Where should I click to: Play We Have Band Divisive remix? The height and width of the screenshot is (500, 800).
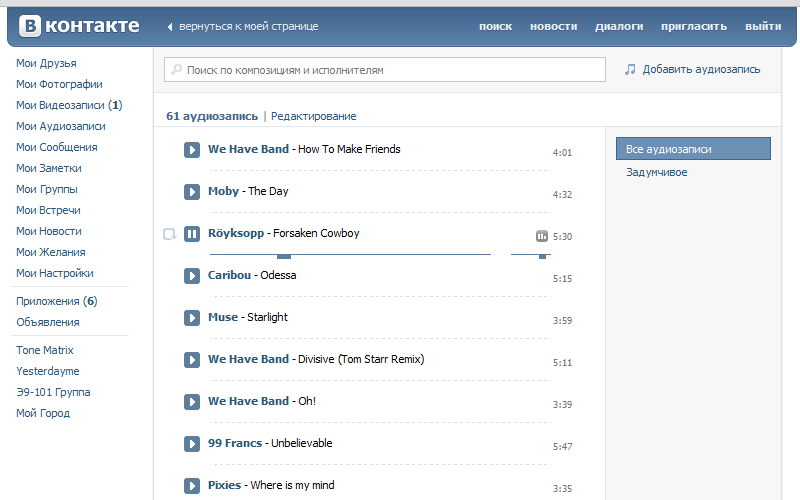[192, 360]
